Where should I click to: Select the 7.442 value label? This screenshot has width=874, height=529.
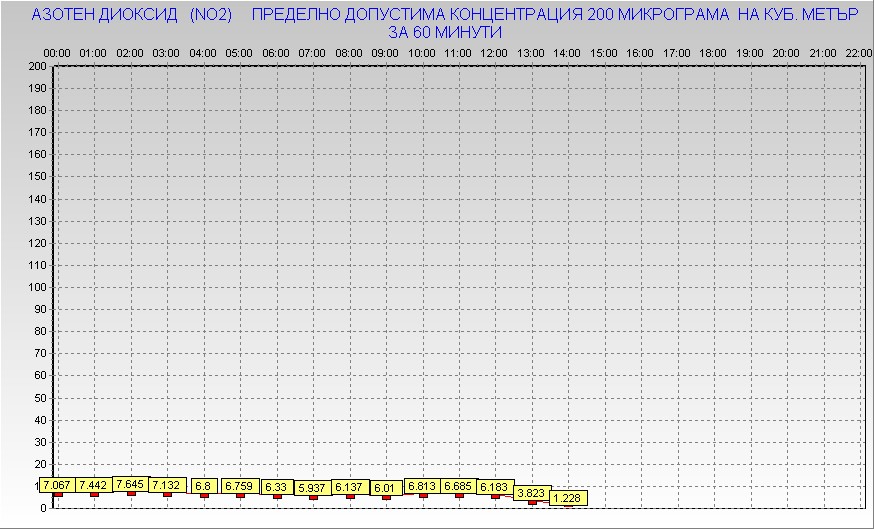94,485
